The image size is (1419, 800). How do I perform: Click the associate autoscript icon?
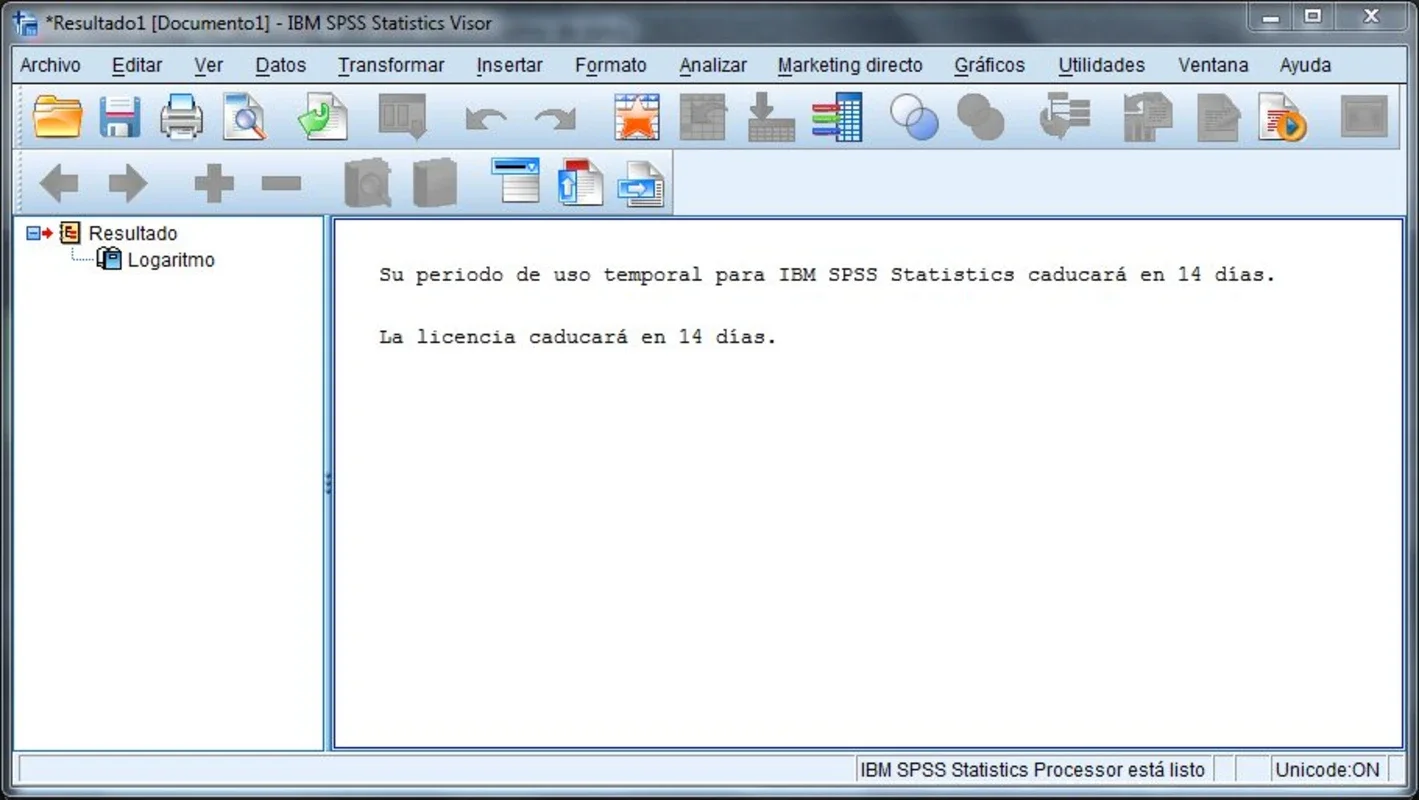click(x=1148, y=117)
